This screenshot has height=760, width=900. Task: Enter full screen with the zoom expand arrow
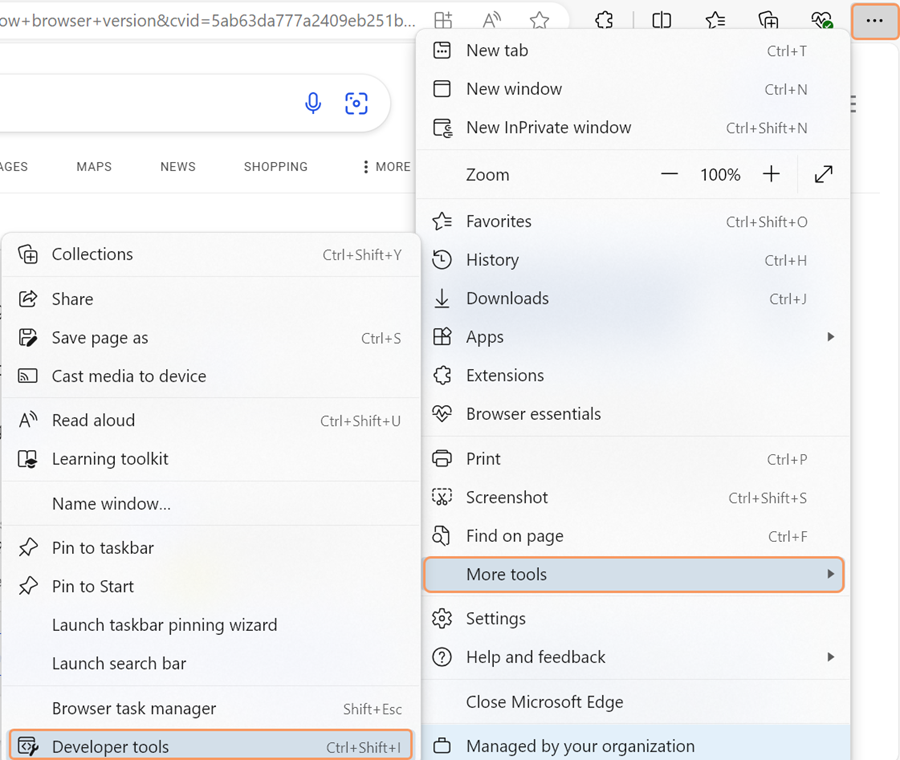coord(823,175)
